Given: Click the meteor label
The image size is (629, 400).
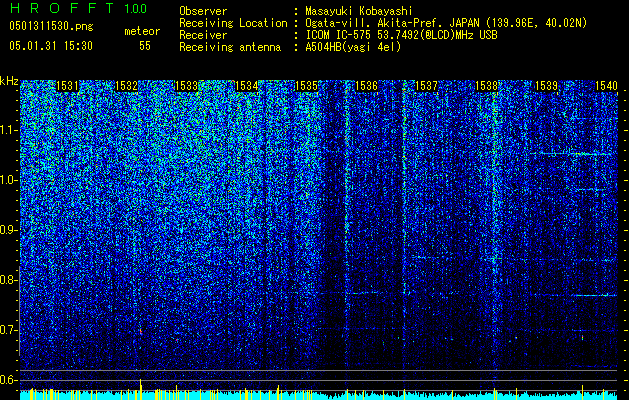Looking at the screenshot, I should (x=142, y=31).
